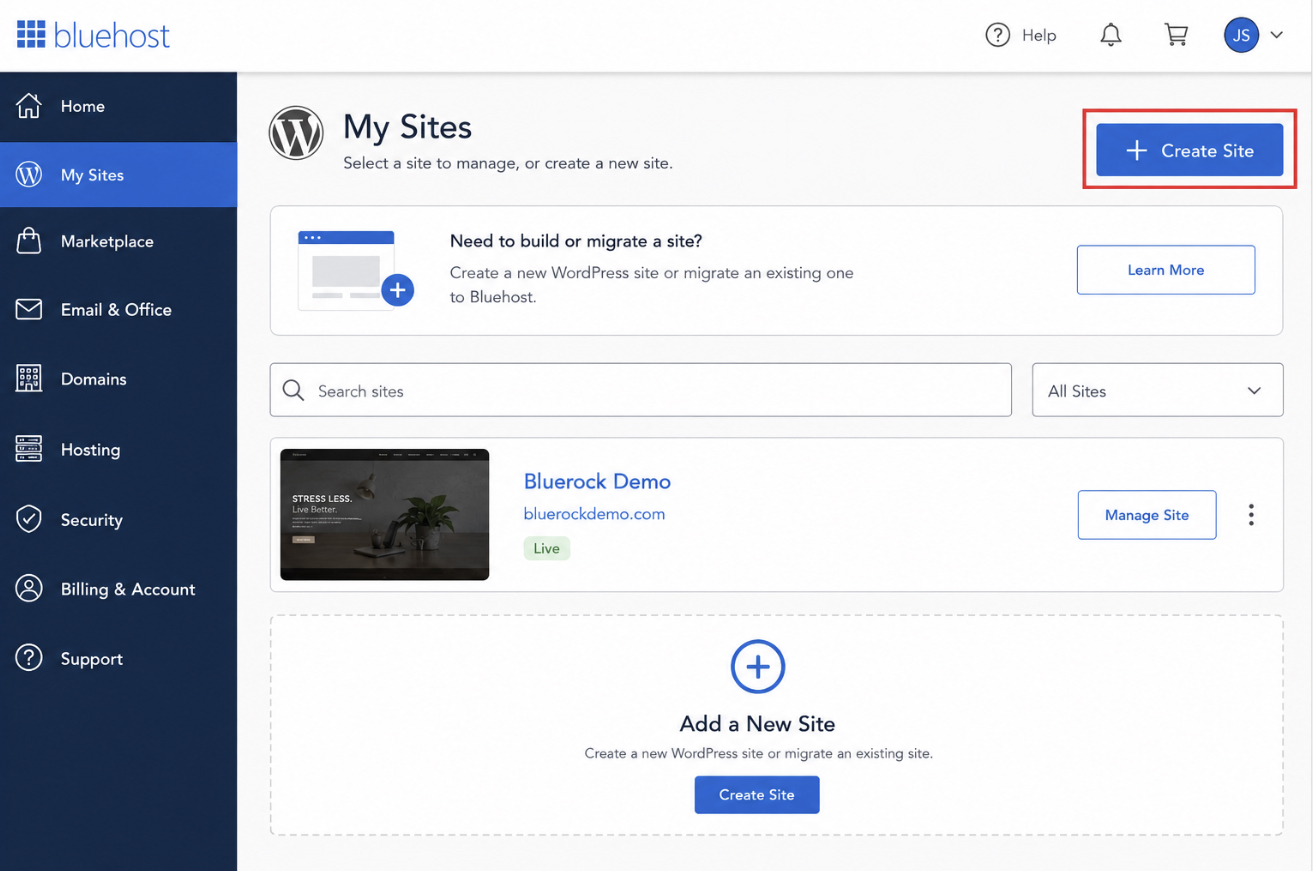Open Support page from sidebar
This screenshot has height=871, width=1313.
point(118,659)
